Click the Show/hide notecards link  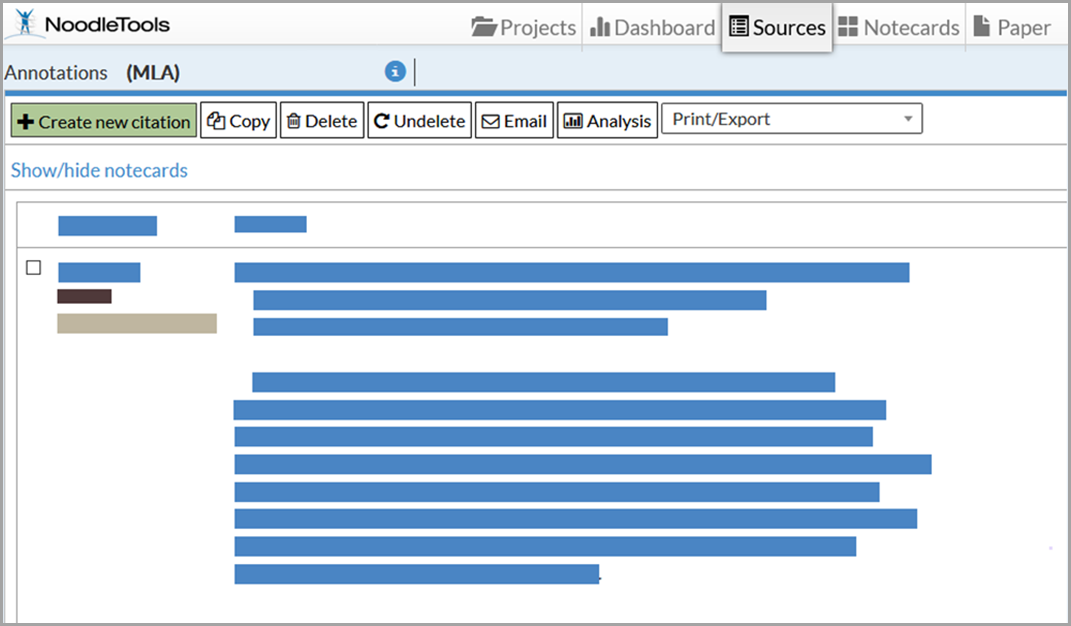[99, 170]
